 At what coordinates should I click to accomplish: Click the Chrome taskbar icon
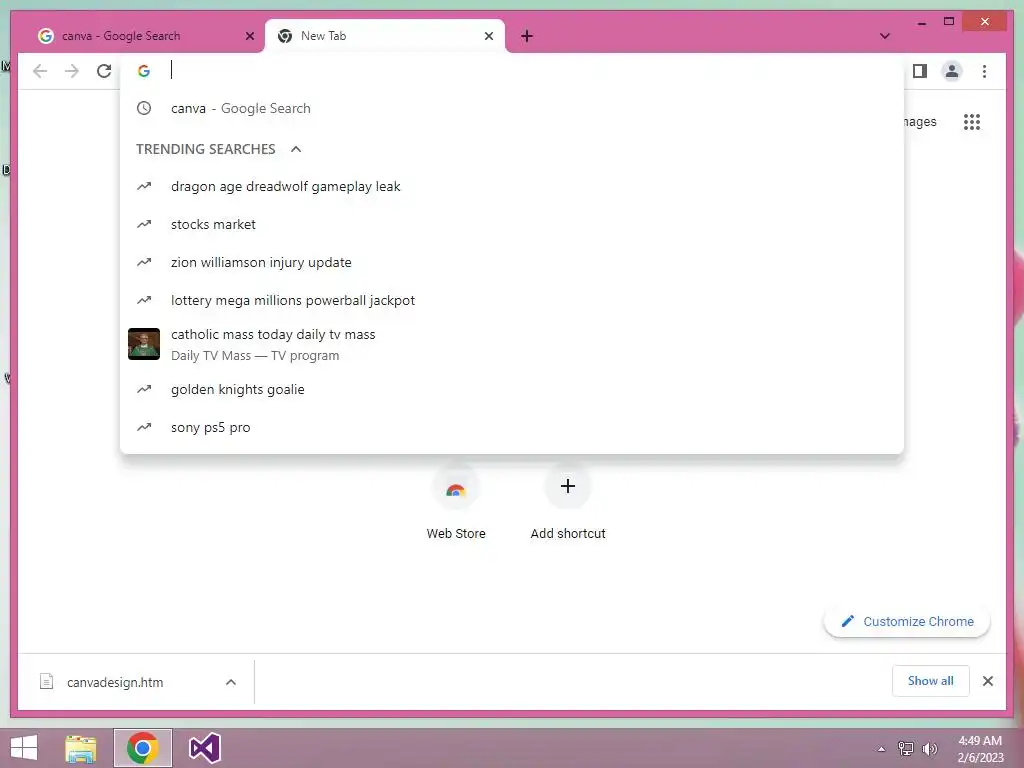point(142,748)
